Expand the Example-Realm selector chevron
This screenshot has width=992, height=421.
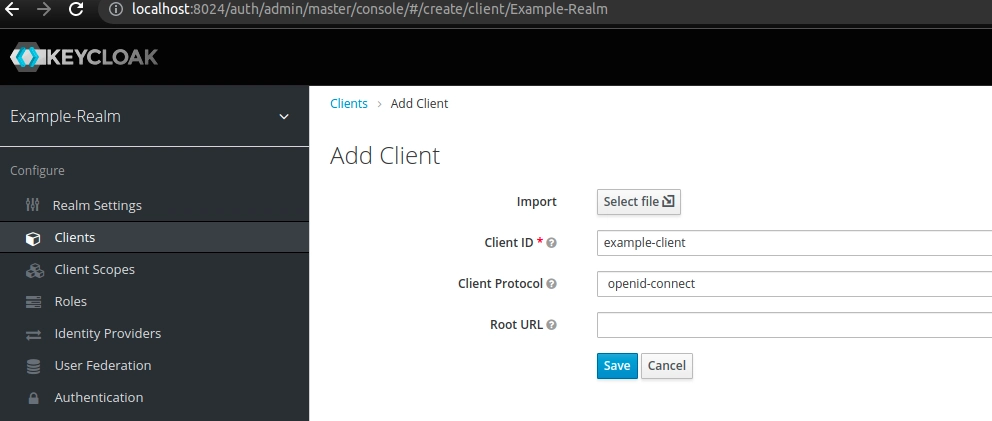point(284,116)
